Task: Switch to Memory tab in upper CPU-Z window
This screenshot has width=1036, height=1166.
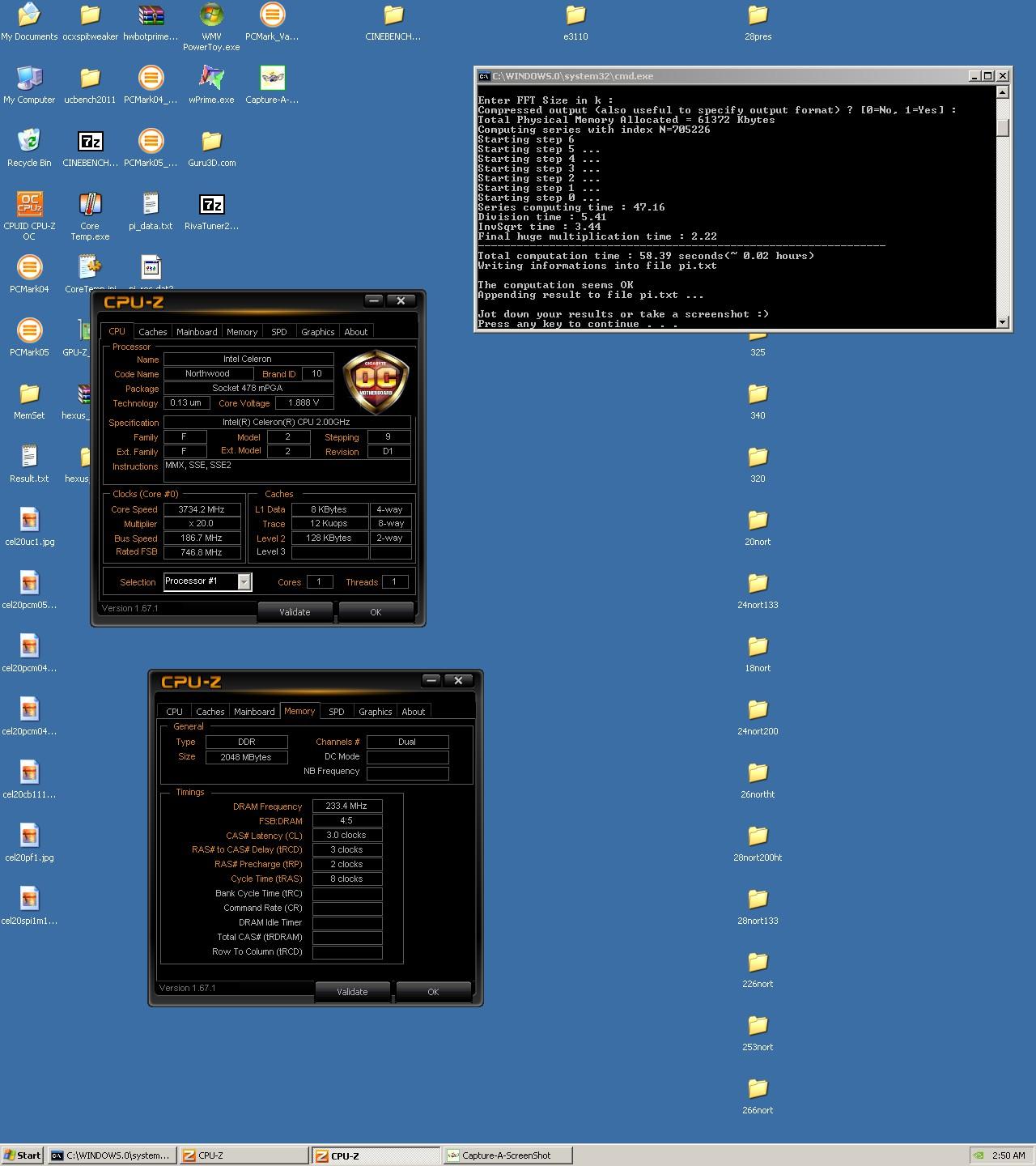Action: click(242, 332)
